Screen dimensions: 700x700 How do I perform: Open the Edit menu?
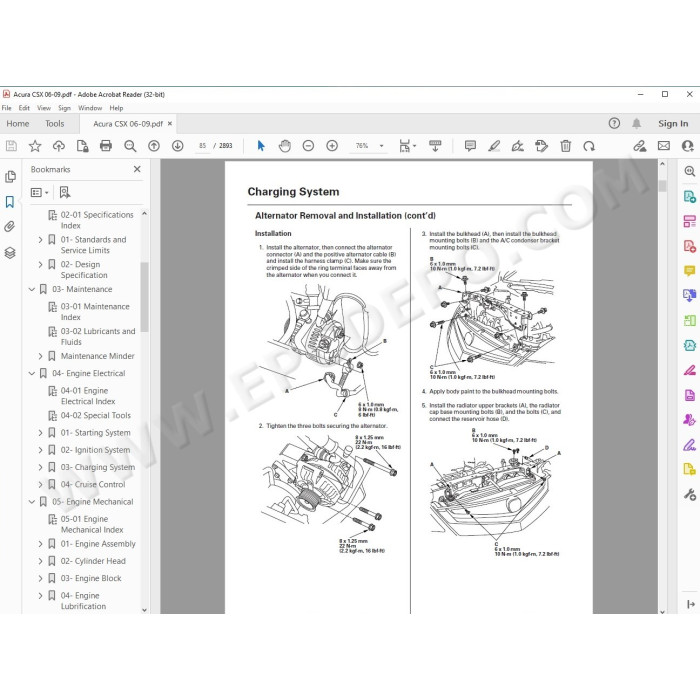[x=24, y=108]
